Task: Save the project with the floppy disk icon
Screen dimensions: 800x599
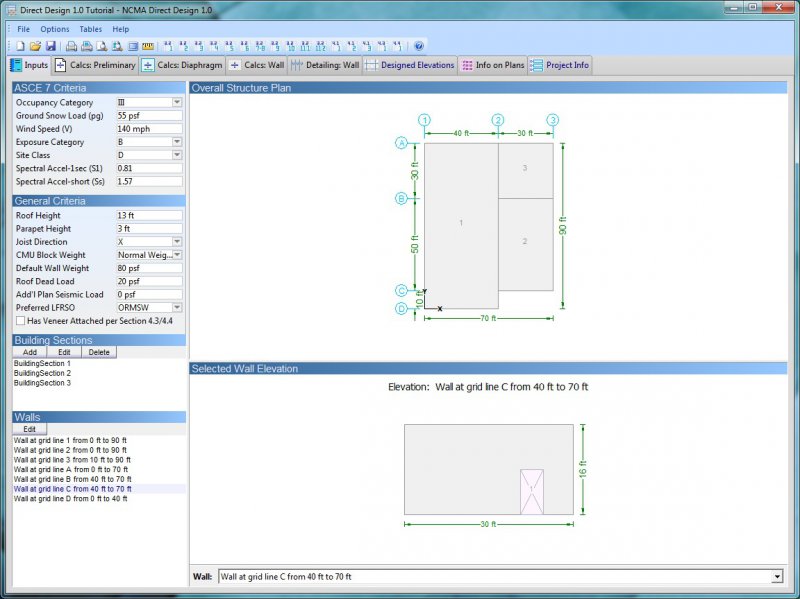Action: pyautogui.click(x=50, y=46)
